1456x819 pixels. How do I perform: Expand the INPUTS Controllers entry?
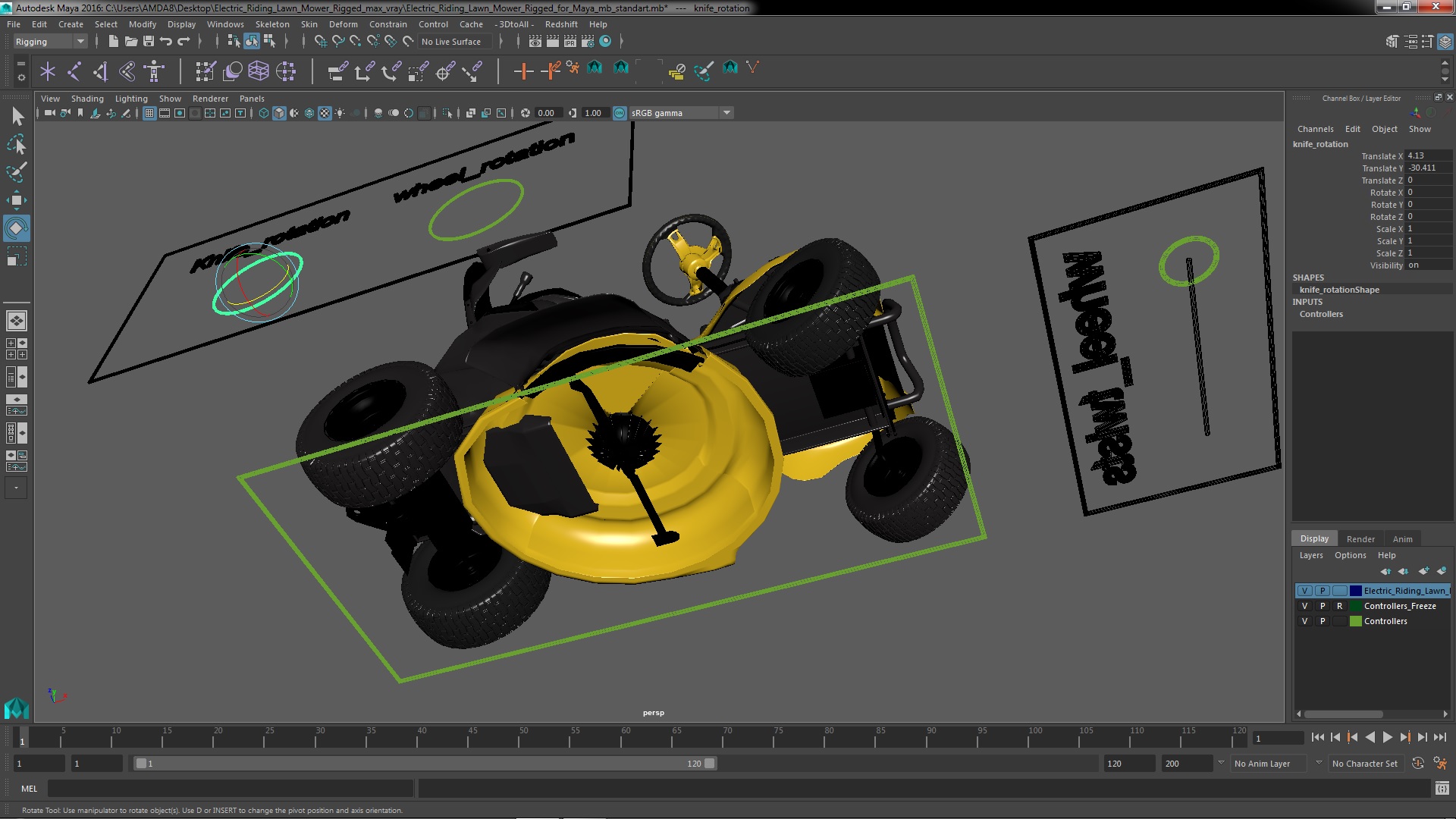[1321, 314]
